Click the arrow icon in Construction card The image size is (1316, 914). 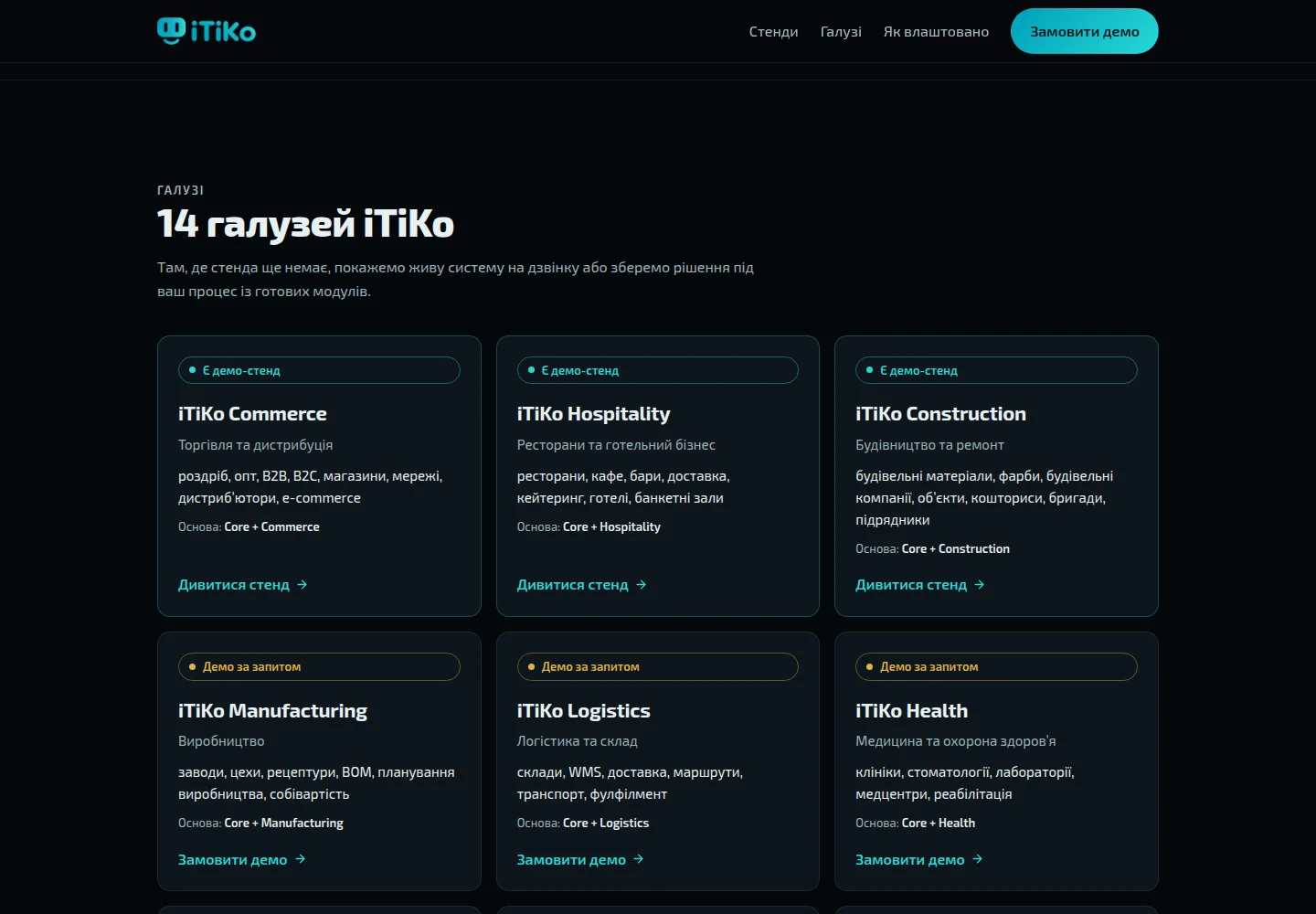(980, 585)
